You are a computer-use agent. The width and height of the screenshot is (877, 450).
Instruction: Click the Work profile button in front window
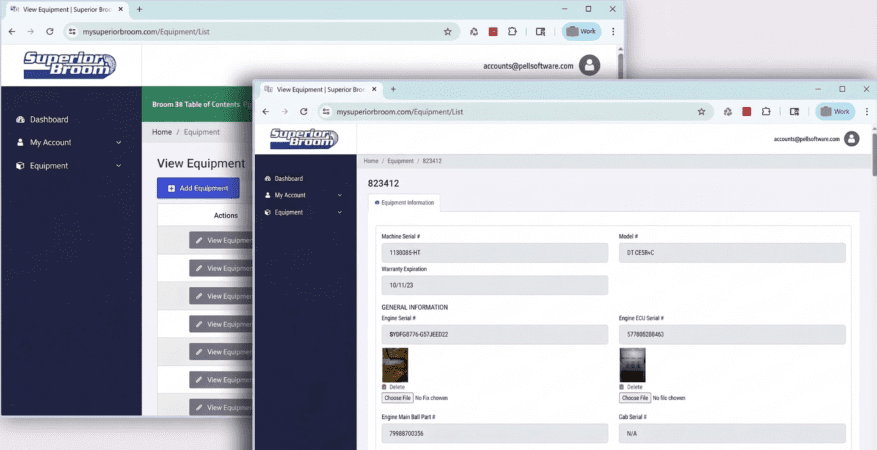[x=834, y=111]
